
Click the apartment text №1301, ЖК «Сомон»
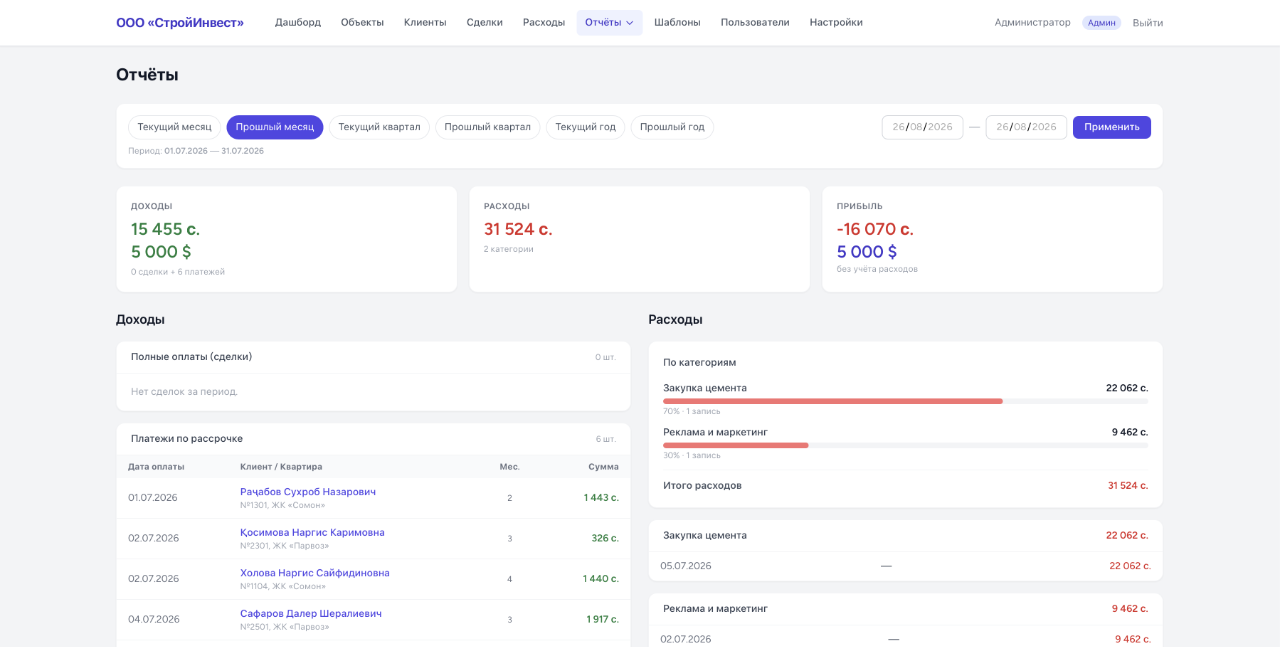283,505
